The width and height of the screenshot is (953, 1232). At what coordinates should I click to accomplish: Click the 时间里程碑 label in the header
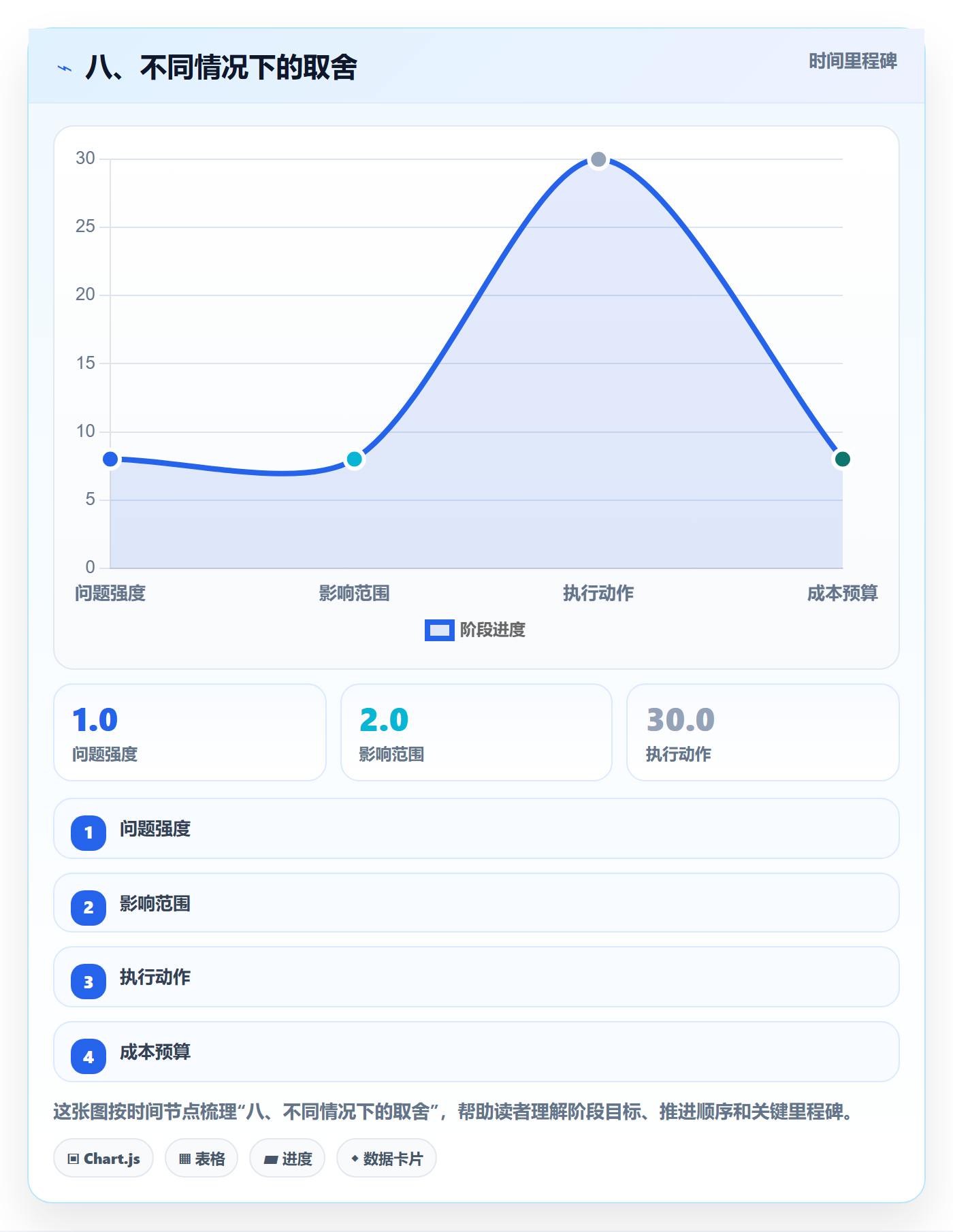[x=852, y=61]
